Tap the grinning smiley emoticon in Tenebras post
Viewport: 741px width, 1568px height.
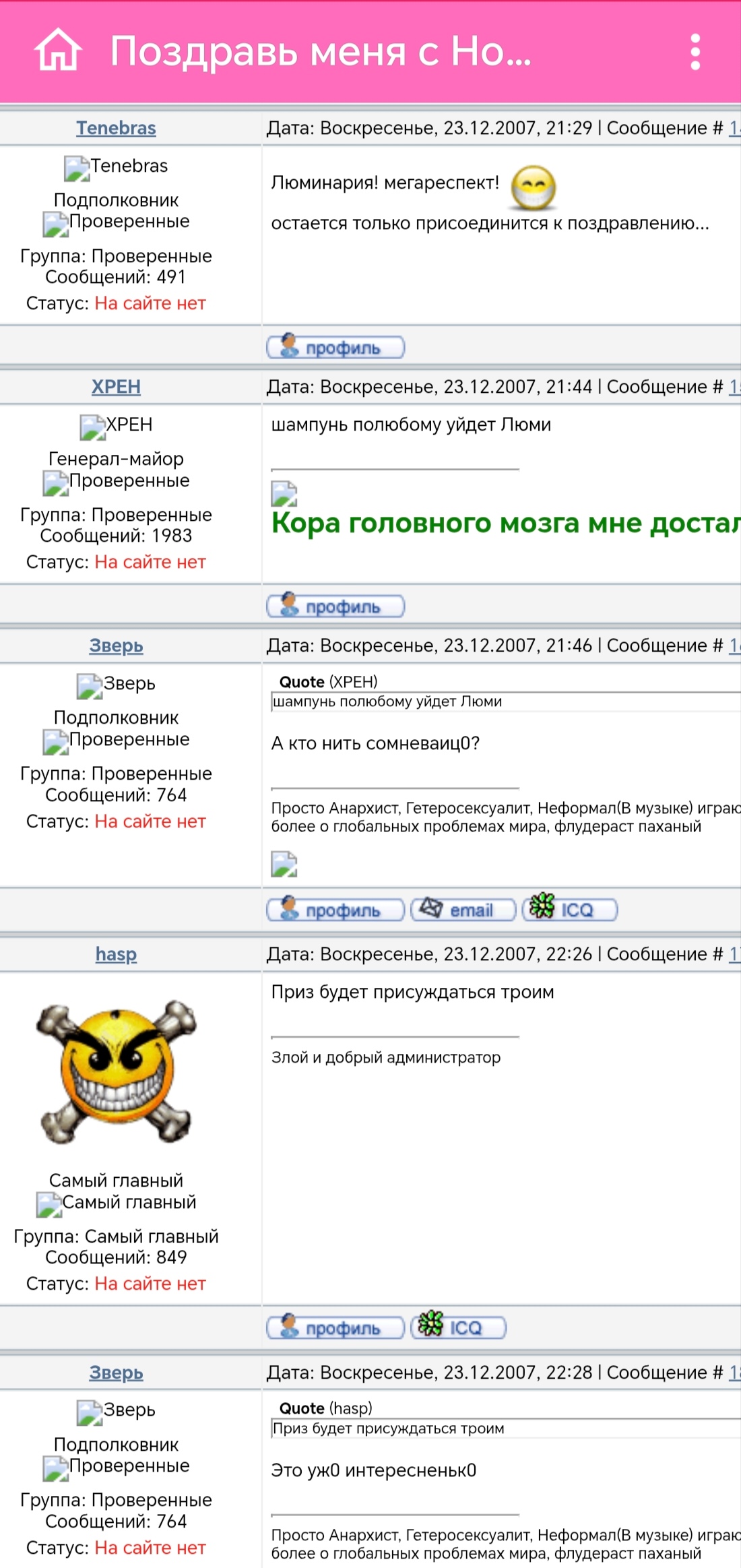tap(534, 188)
